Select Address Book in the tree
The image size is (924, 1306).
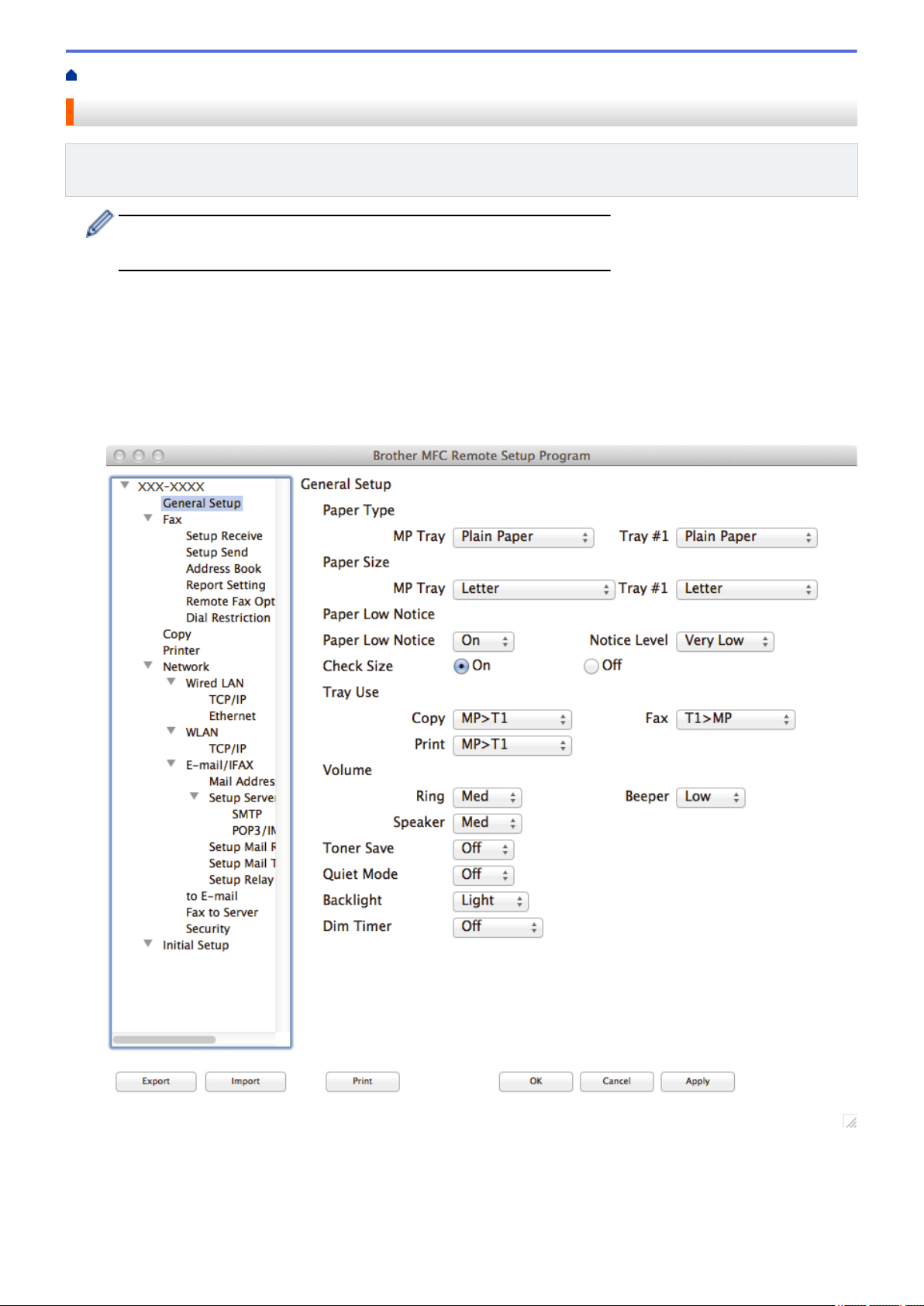[x=223, y=568]
